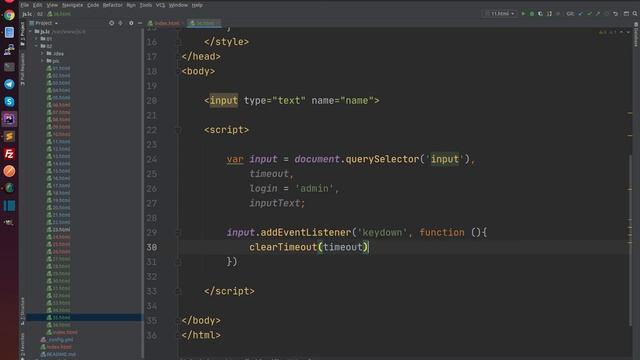Open the Navigate menu

click(73, 5)
